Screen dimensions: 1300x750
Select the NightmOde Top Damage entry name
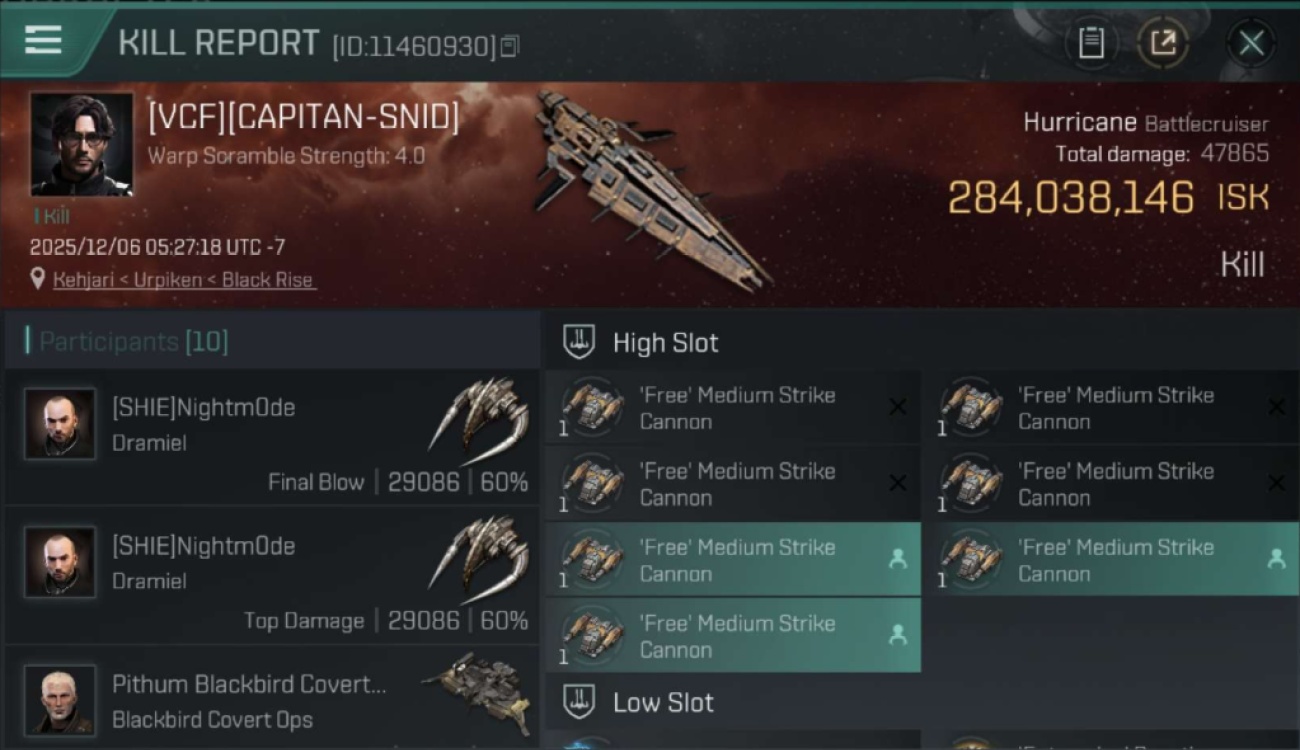point(204,546)
